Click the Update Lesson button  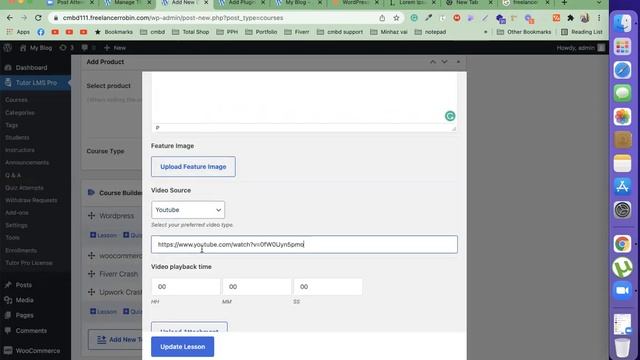(x=182, y=347)
